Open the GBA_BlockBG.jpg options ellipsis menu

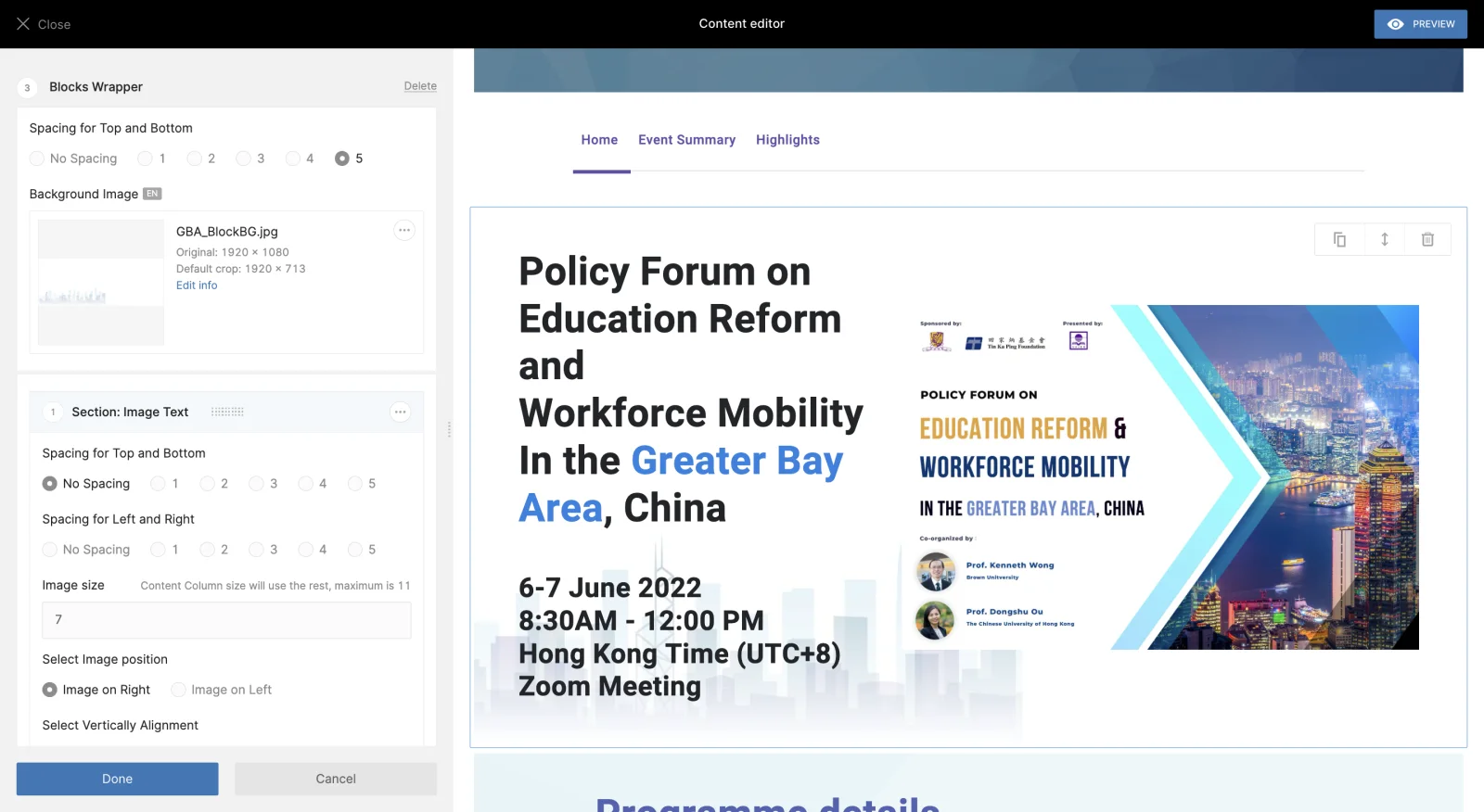[x=403, y=230]
